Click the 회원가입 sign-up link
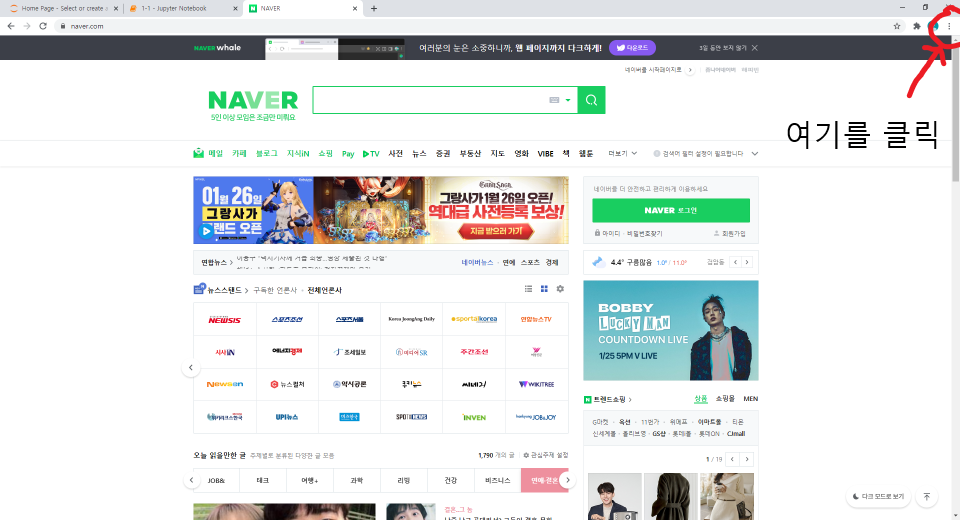Image resolution: width=960 pixels, height=520 pixels. [730, 233]
